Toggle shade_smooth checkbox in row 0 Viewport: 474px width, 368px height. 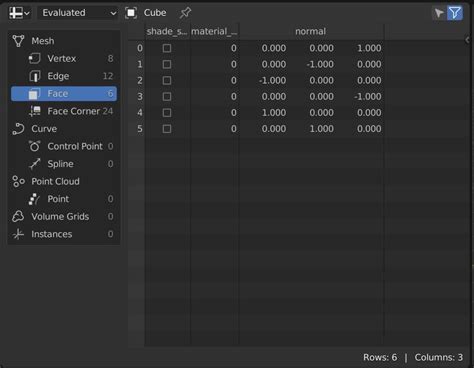167,48
